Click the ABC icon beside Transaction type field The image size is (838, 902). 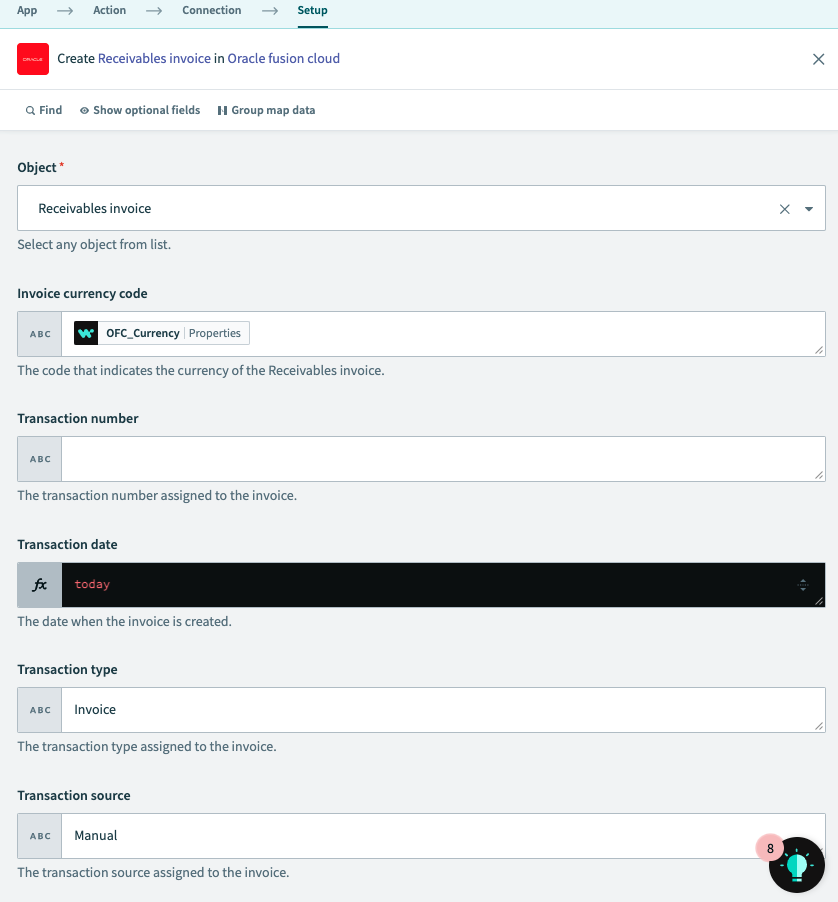(38, 709)
